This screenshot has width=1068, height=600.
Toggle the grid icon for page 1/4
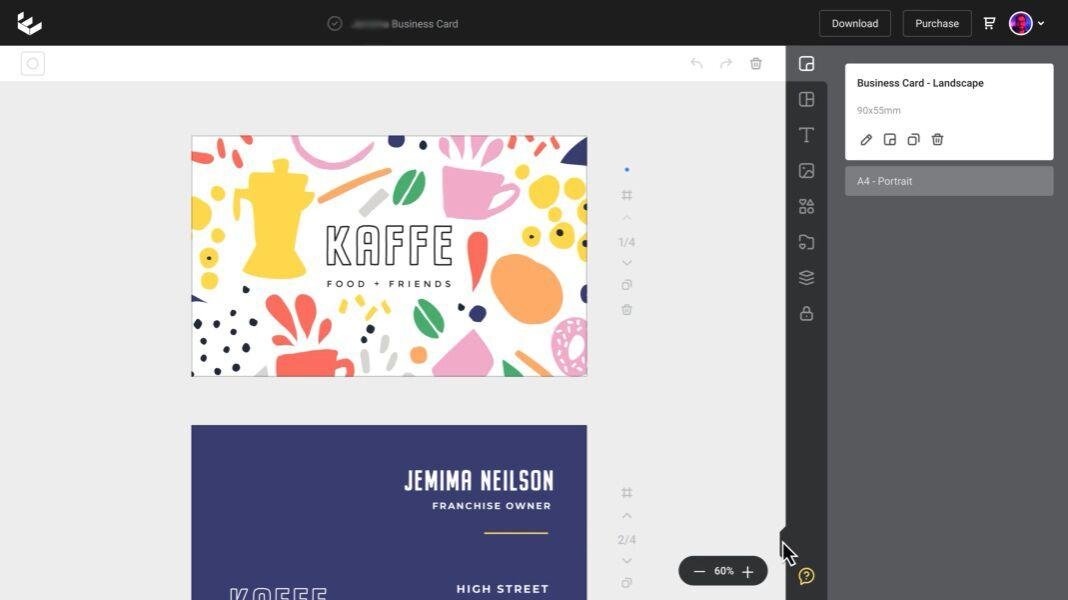[627, 195]
